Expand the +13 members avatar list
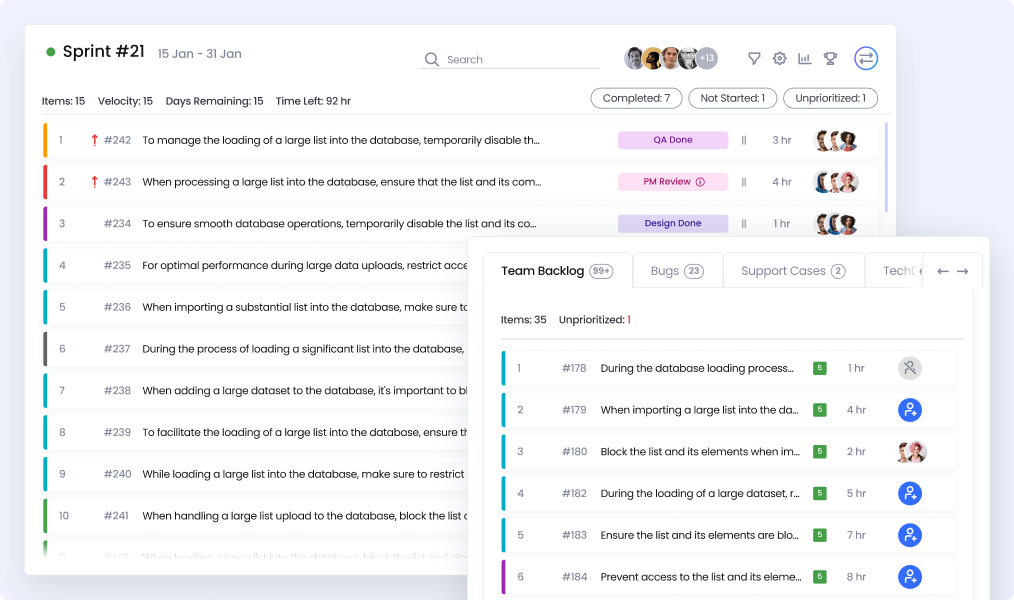Image resolution: width=1014 pixels, height=600 pixels. tap(707, 58)
